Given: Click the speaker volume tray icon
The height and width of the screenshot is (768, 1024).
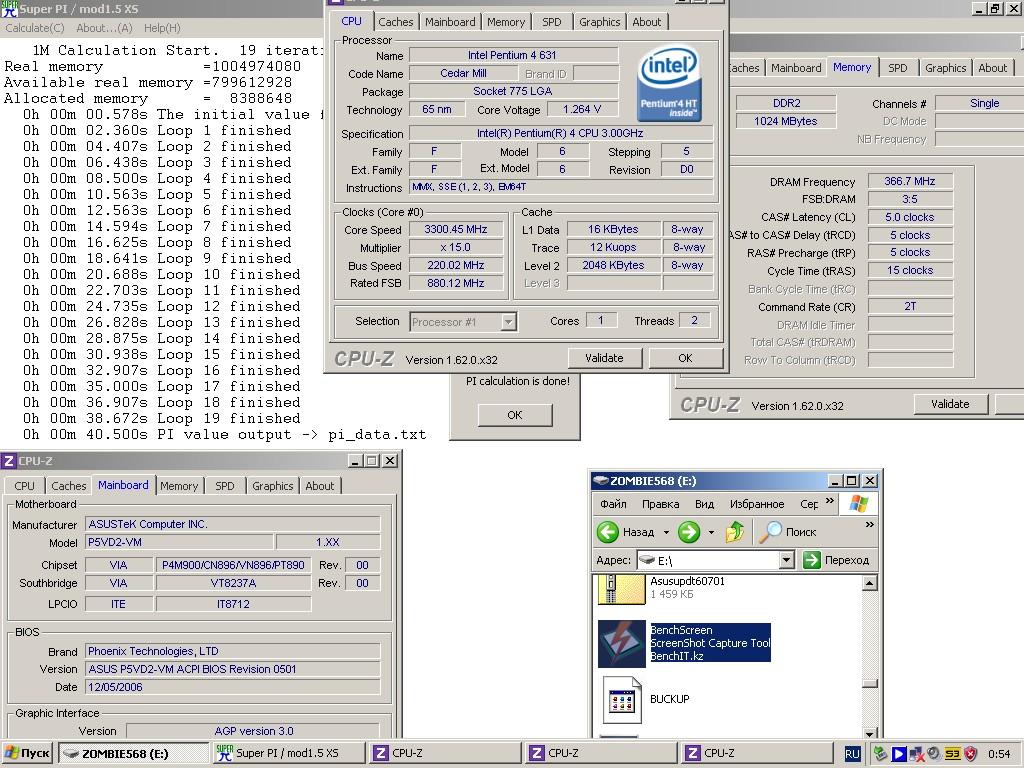Looking at the screenshot, I should [x=934, y=754].
